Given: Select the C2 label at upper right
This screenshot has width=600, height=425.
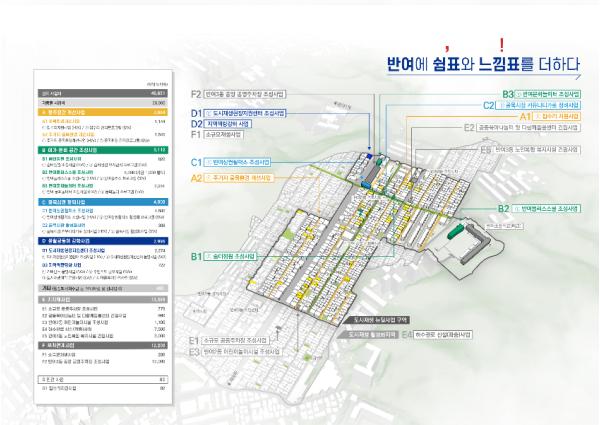Looking at the screenshot, I should (x=488, y=105).
